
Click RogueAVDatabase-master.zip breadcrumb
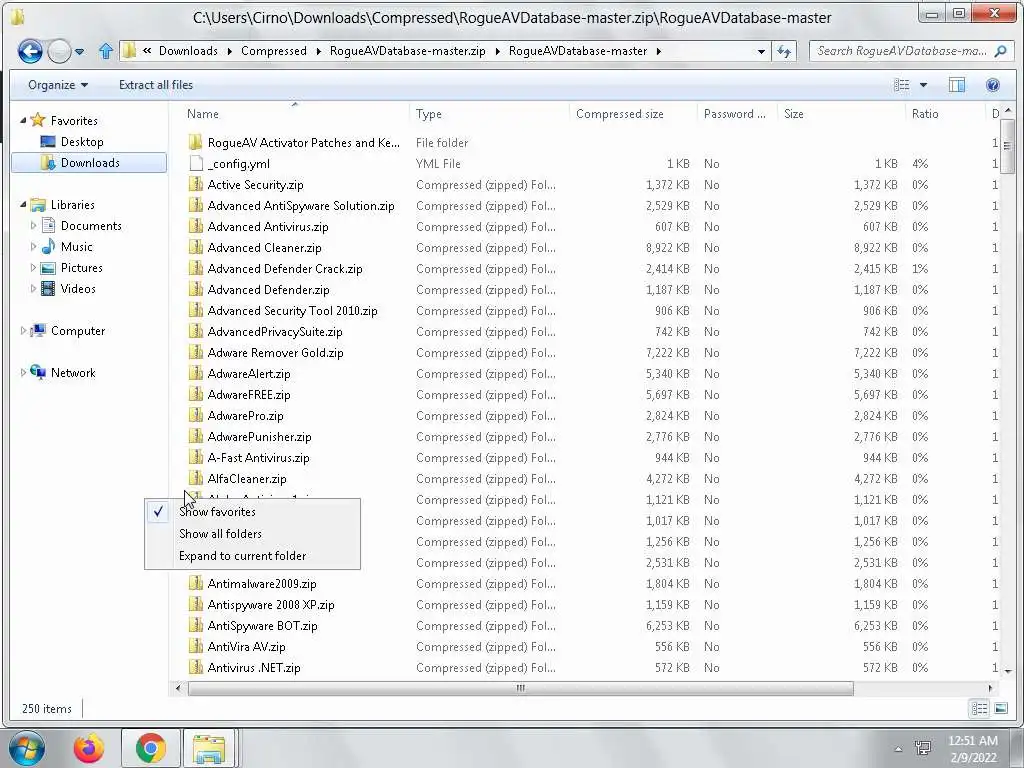coord(408,51)
